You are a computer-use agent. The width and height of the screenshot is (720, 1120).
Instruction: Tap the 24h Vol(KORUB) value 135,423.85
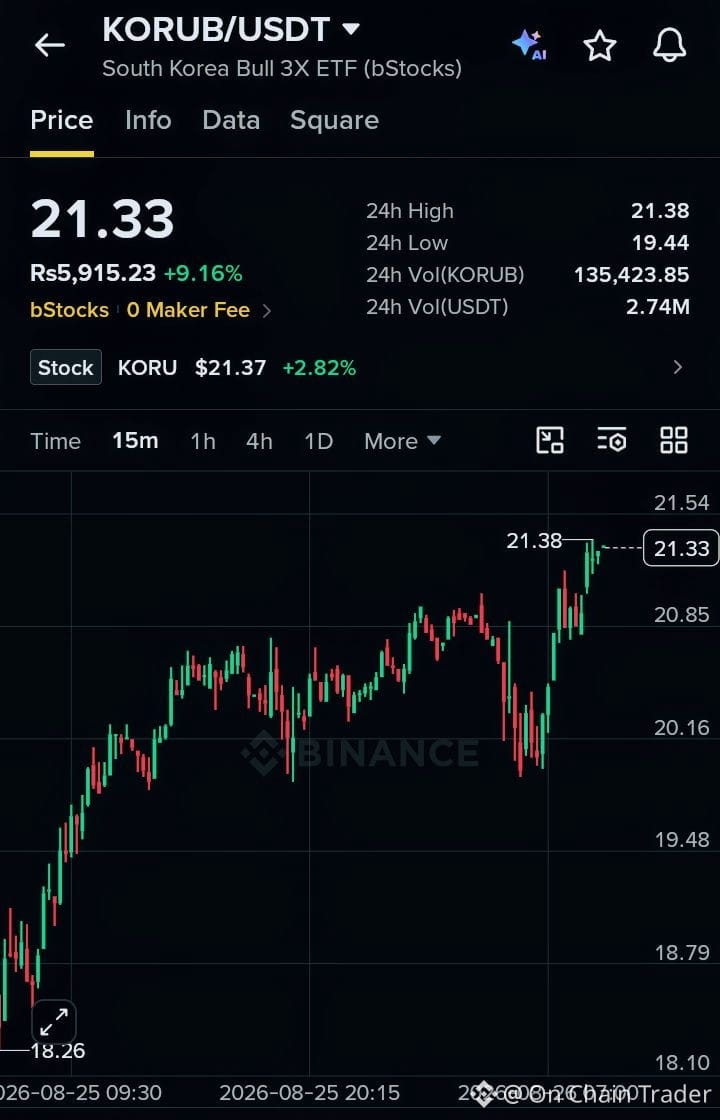pos(631,275)
